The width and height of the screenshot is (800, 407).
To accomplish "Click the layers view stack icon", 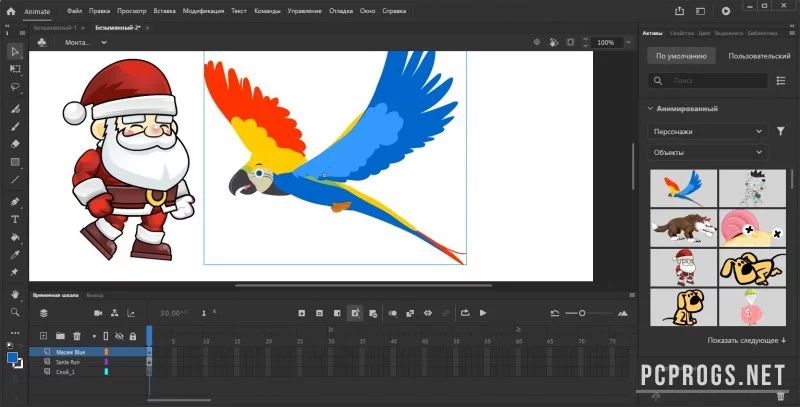I will click(43, 313).
